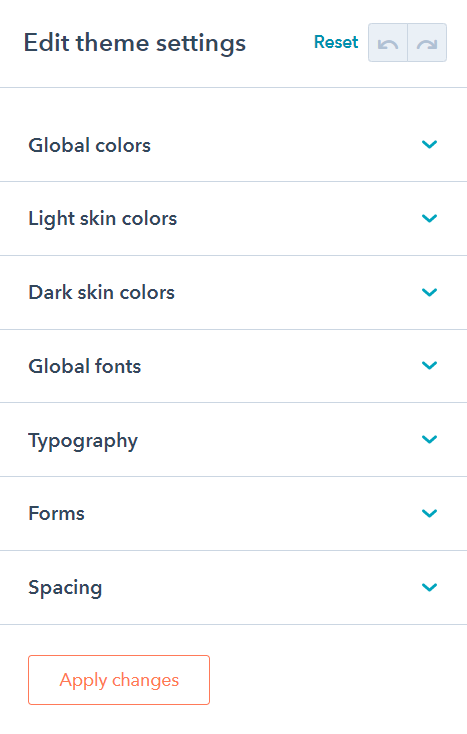Screen dimensions: 467x734
Task: Apply changes to the theme
Action: click(x=119, y=680)
